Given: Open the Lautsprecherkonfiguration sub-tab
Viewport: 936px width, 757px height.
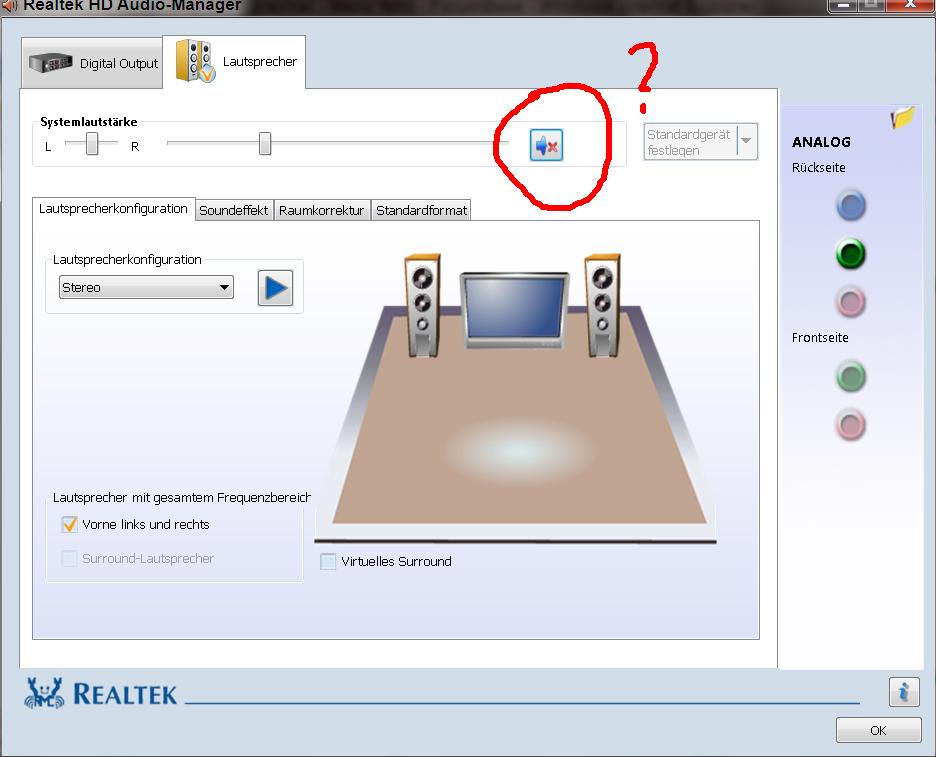Looking at the screenshot, I should click(113, 209).
